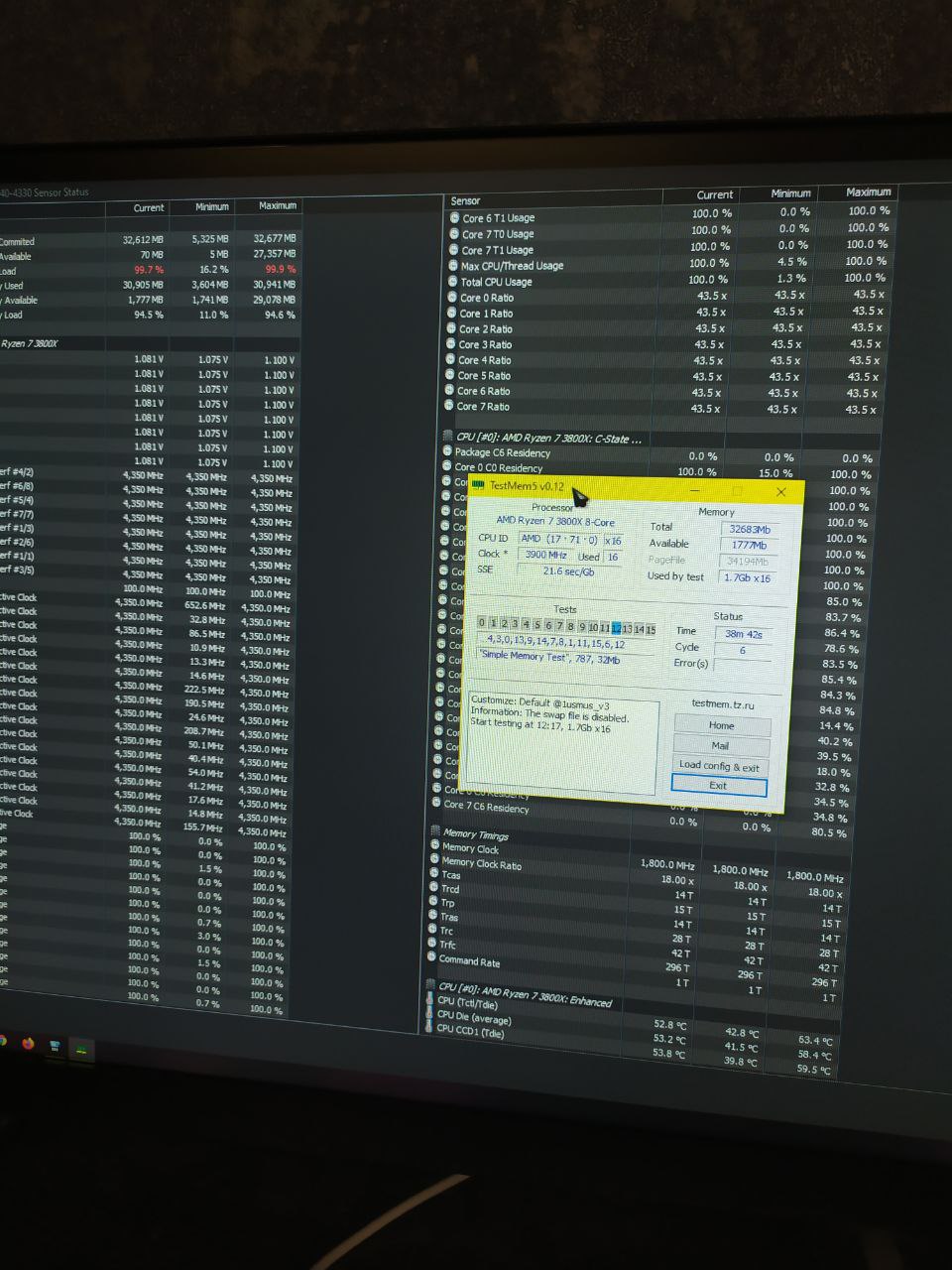The height and width of the screenshot is (1270, 952).
Task: Click the Tras timing row icon
Action: coord(432,915)
